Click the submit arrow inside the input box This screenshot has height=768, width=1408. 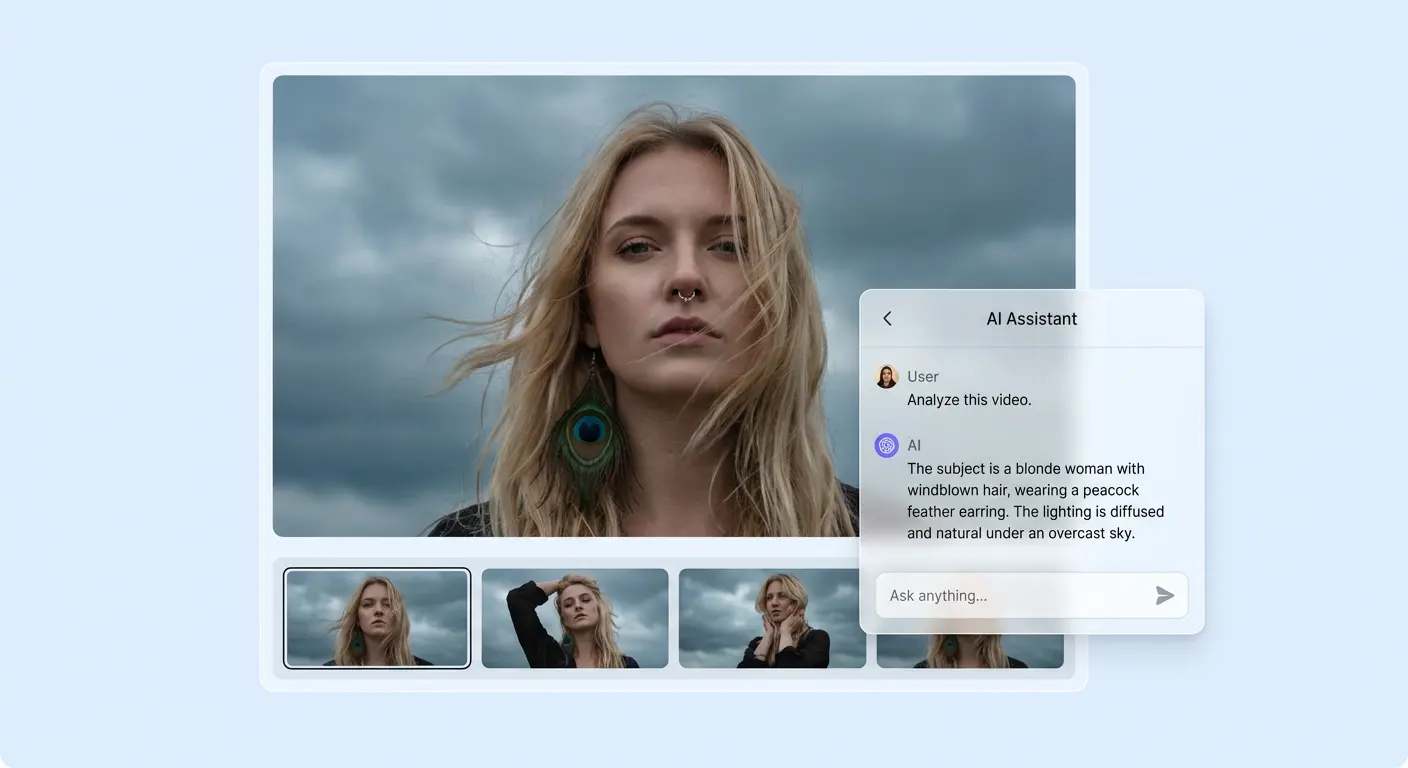[x=1164, y=595]
